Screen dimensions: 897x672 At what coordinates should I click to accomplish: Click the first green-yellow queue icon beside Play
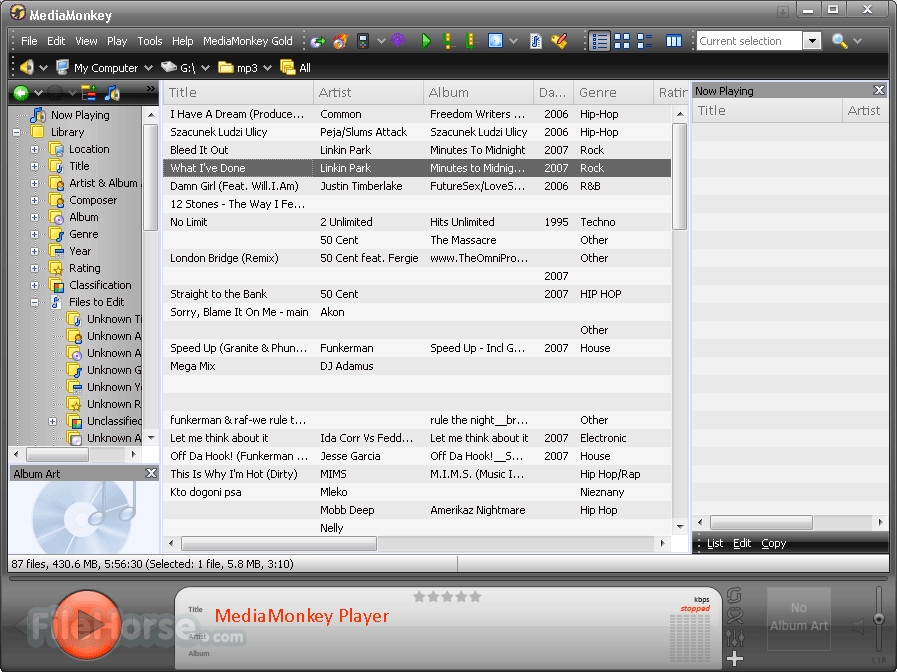447,41
